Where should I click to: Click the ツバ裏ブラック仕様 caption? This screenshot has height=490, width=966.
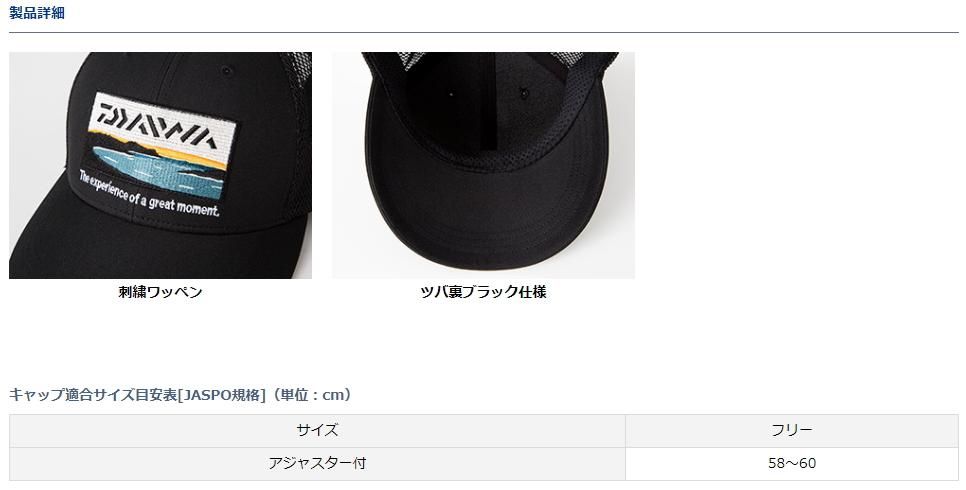(483, 292)
